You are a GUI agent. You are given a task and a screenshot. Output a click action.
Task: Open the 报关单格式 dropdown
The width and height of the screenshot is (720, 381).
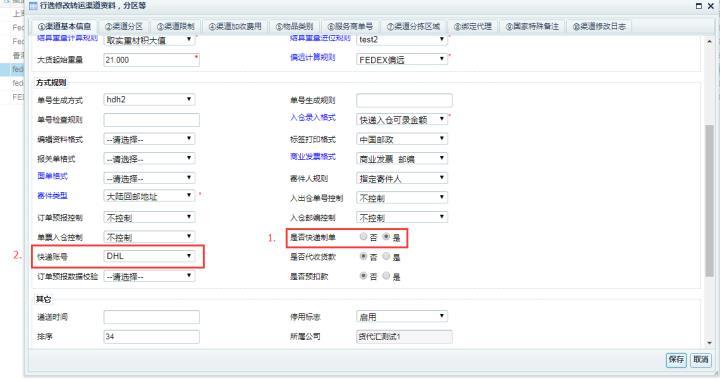(x=149, y=159)
